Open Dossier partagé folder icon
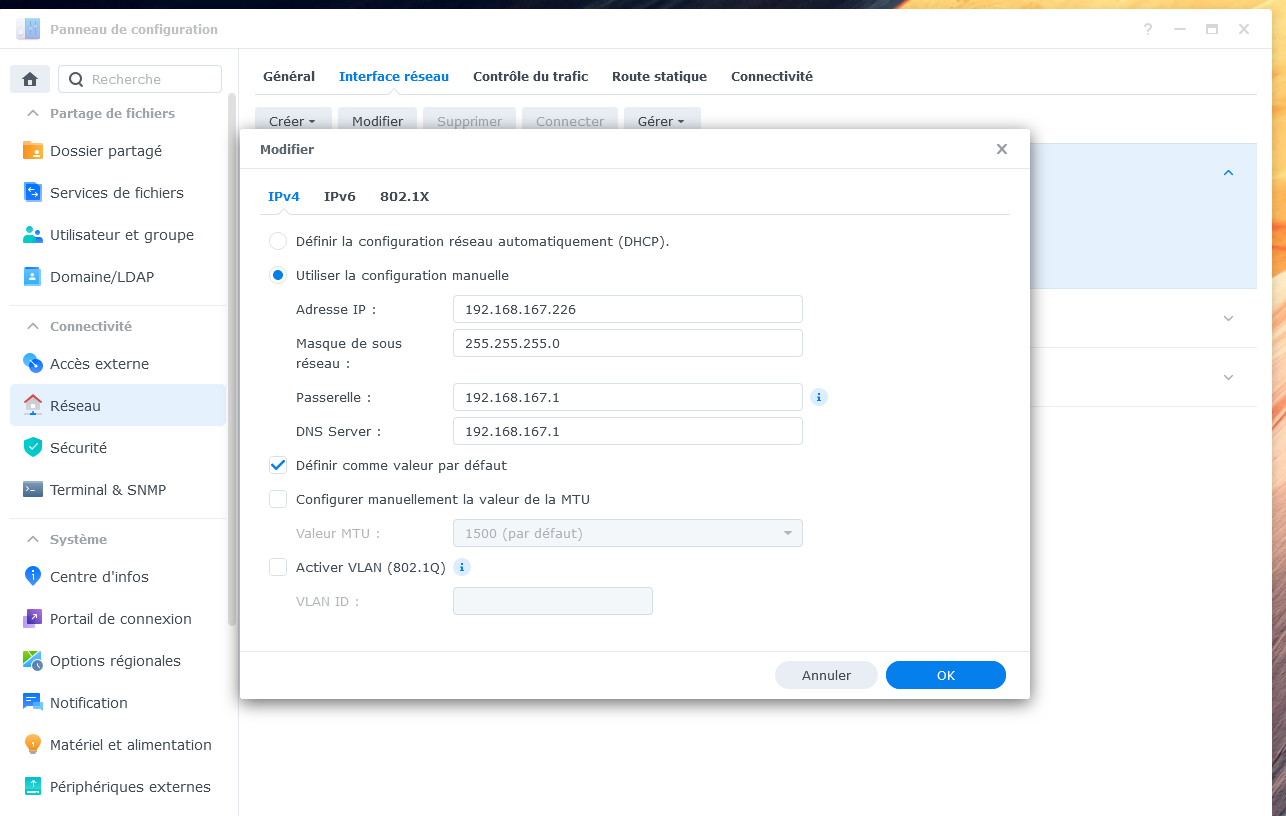The image size is (1286, 816). point(33,151)
